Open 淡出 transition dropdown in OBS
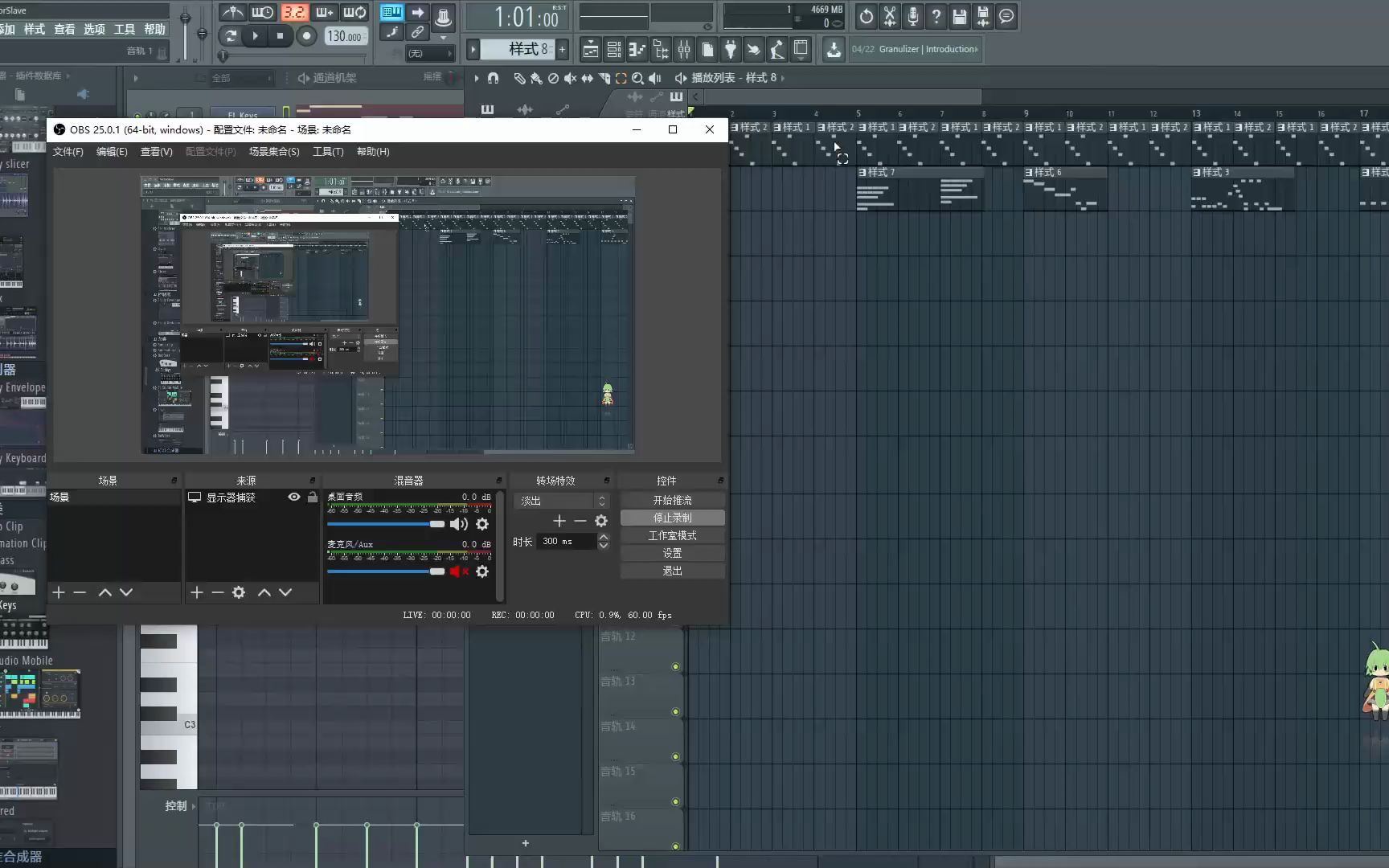Image resolution: width=1389 pixels, height=868 pixels. [561, 501]
